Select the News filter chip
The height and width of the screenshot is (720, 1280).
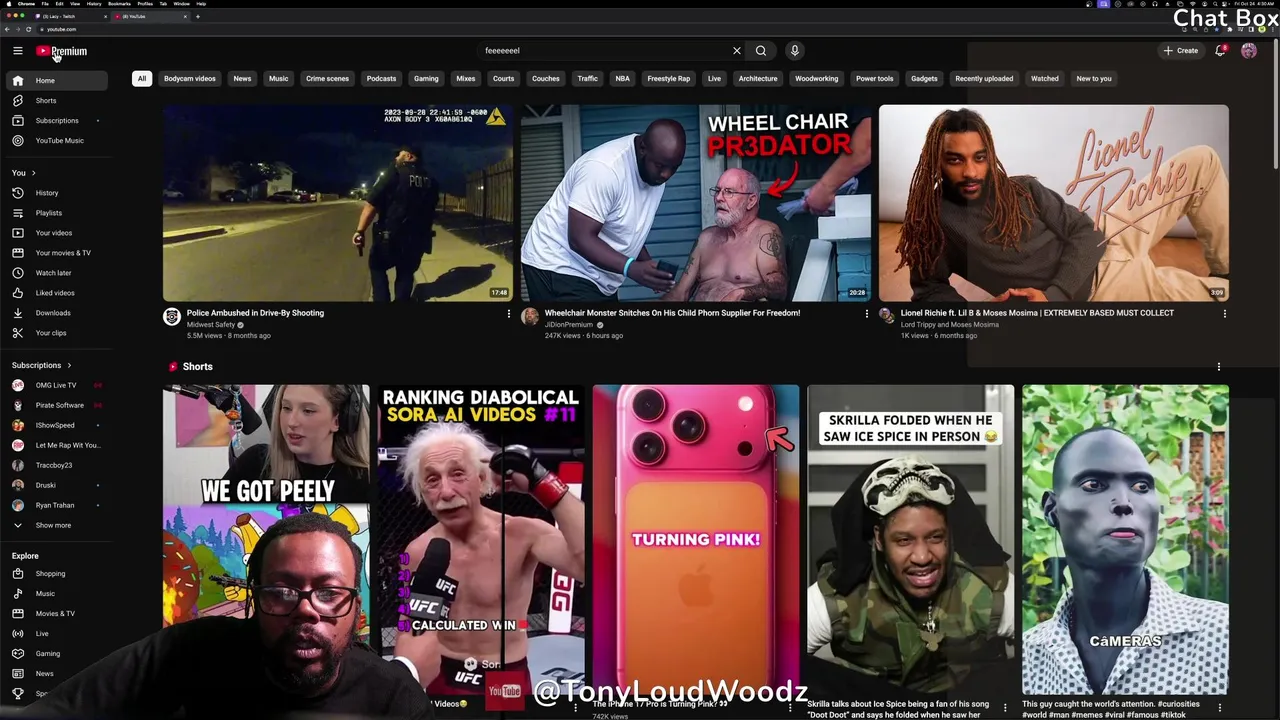coord(242,78)
